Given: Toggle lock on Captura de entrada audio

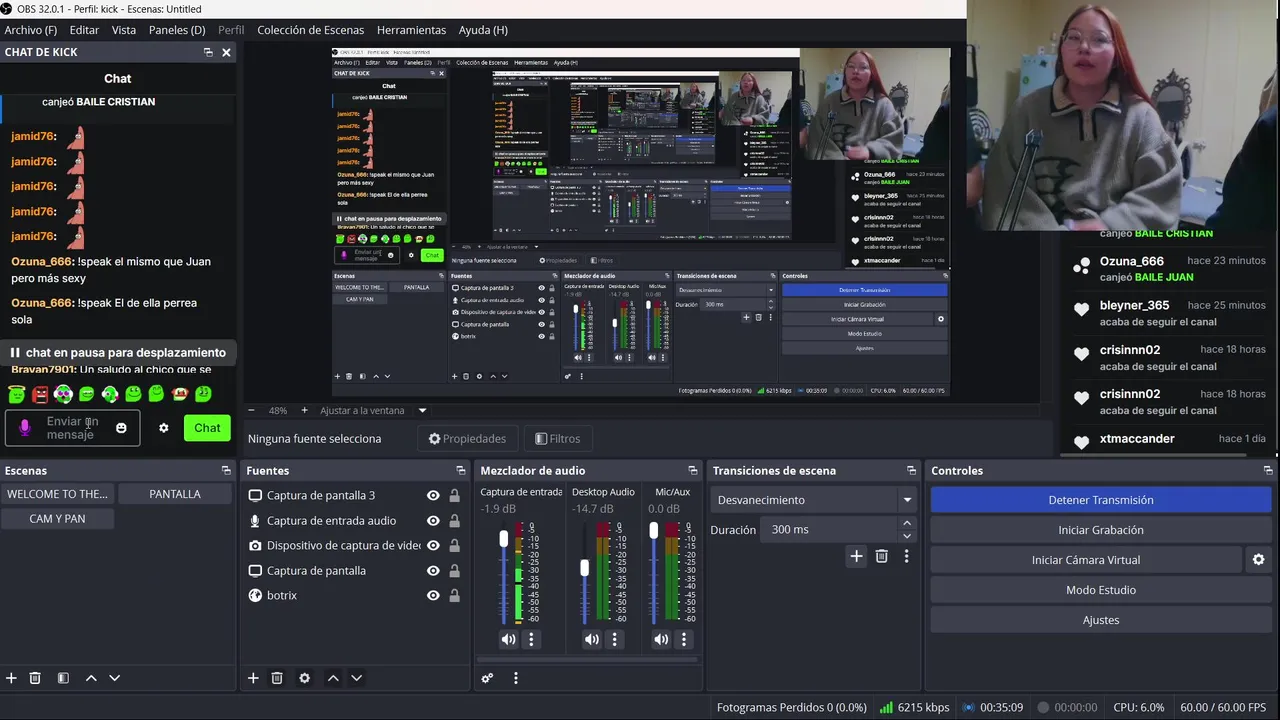Looking at the screenshot, I should tap(454, 520).
